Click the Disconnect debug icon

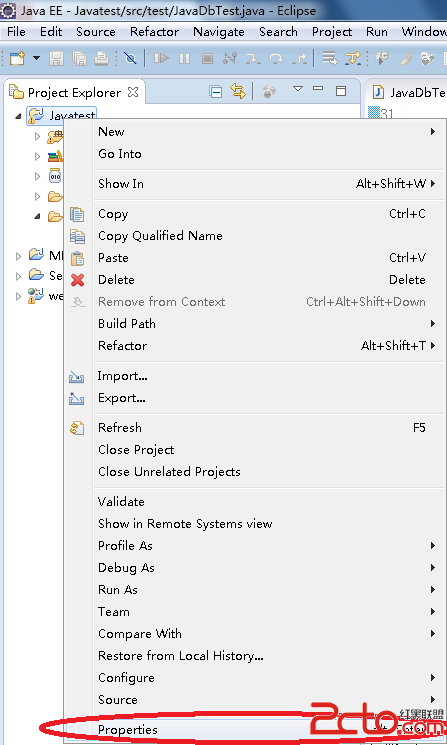[230, 58]
